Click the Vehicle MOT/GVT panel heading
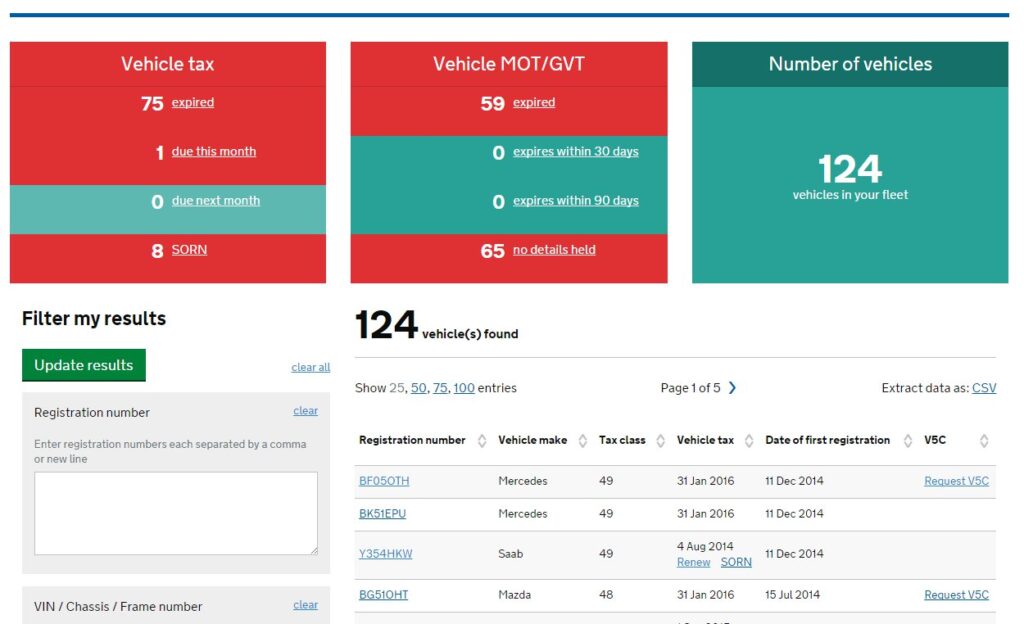 [509, 64]
